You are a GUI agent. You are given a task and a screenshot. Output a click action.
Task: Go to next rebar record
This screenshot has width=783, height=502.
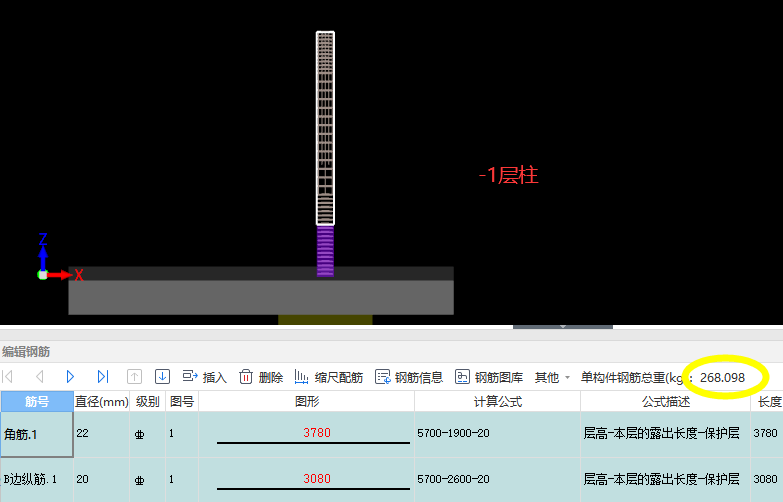70,377
